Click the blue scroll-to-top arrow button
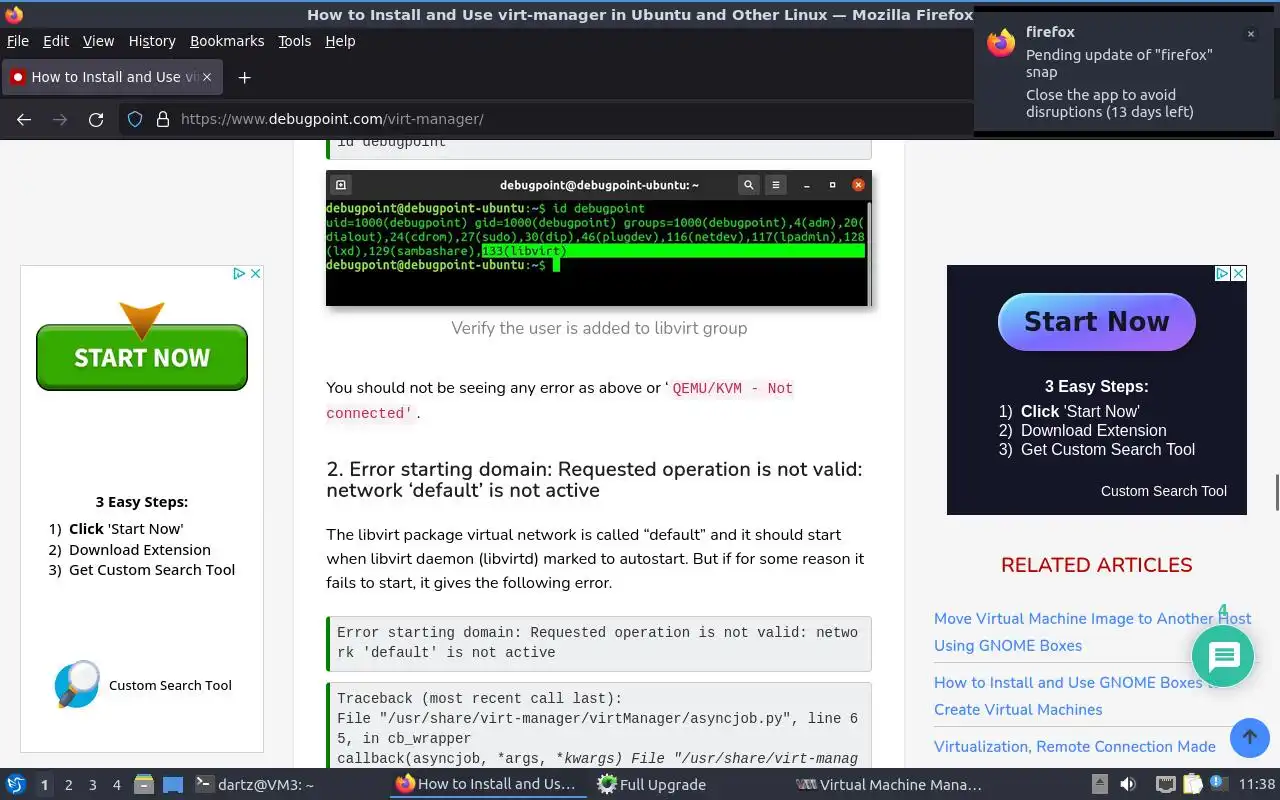1280x800 pixels. pyautogui.click(x=1249, y=738)
